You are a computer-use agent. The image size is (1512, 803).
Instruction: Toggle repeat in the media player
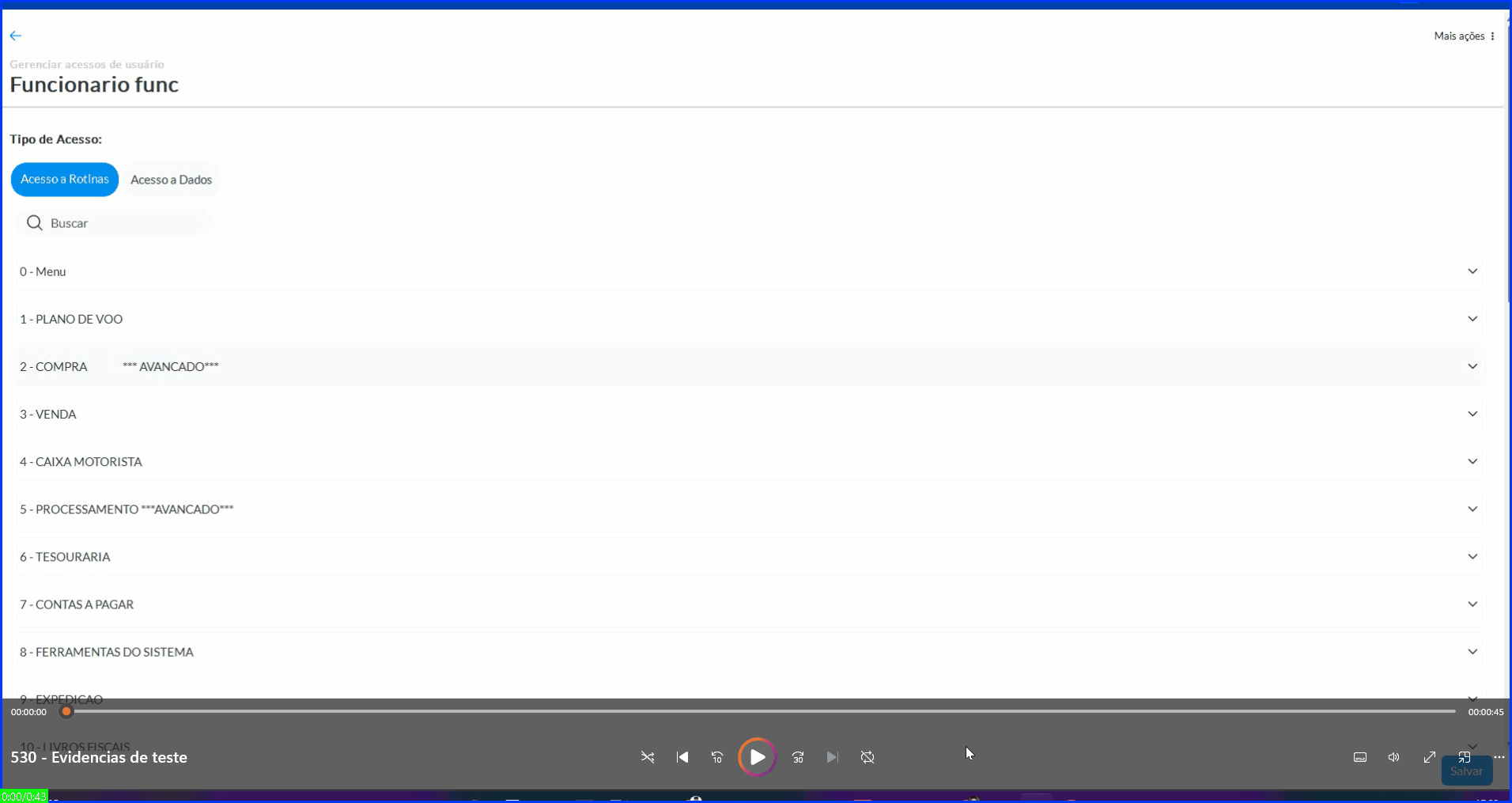click(868, 757)
